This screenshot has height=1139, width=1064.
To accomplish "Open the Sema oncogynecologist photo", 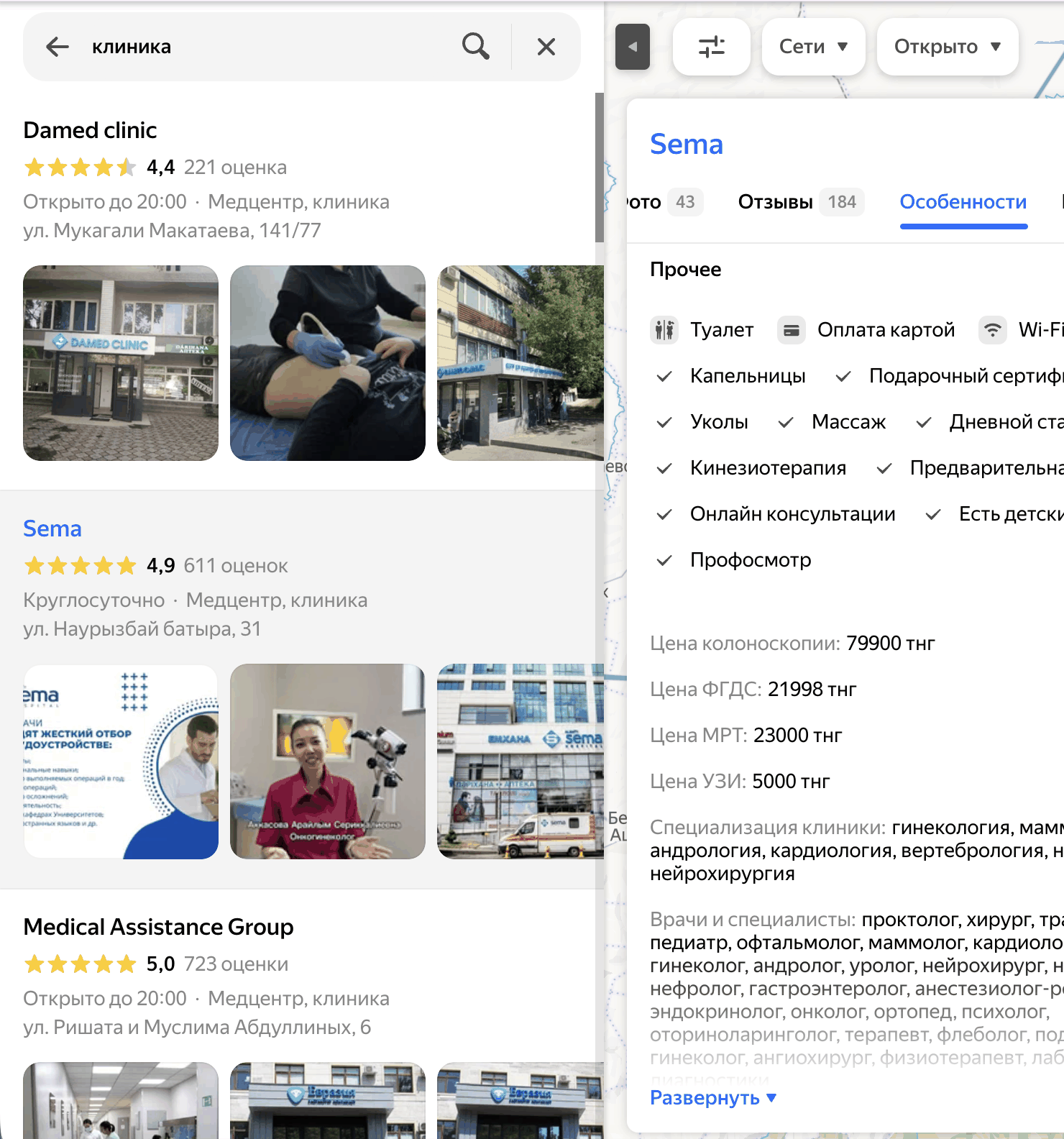I will (x=328, y=761).
